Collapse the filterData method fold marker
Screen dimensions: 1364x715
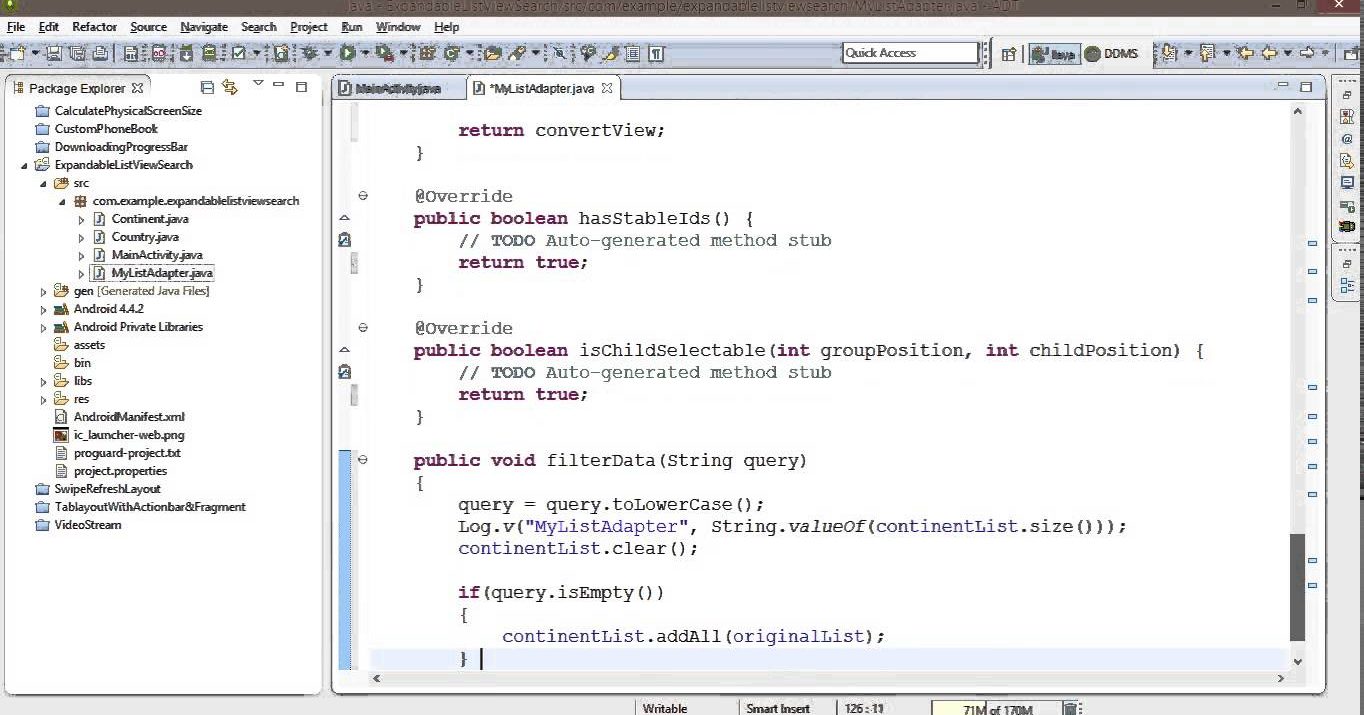click(363, 460)
